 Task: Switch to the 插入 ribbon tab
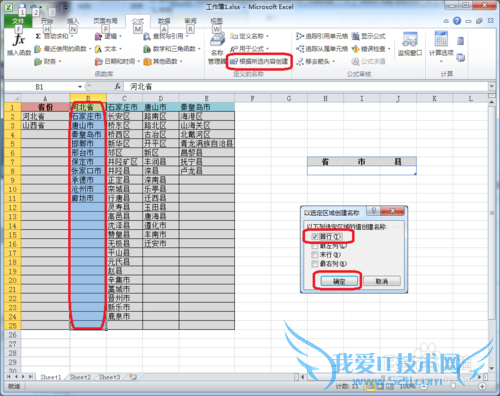click(73, 21)
